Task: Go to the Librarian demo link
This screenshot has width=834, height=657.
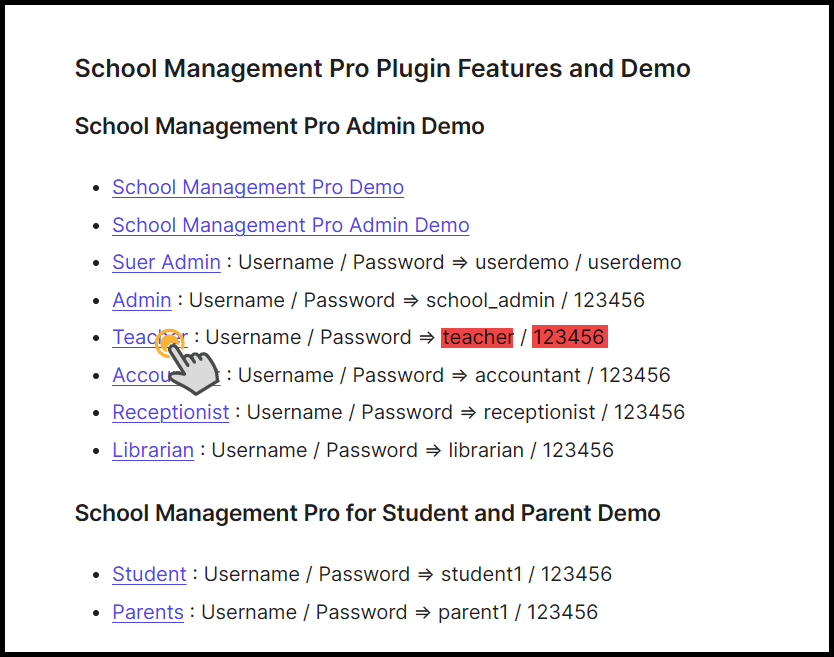Action: click(153, 450)
